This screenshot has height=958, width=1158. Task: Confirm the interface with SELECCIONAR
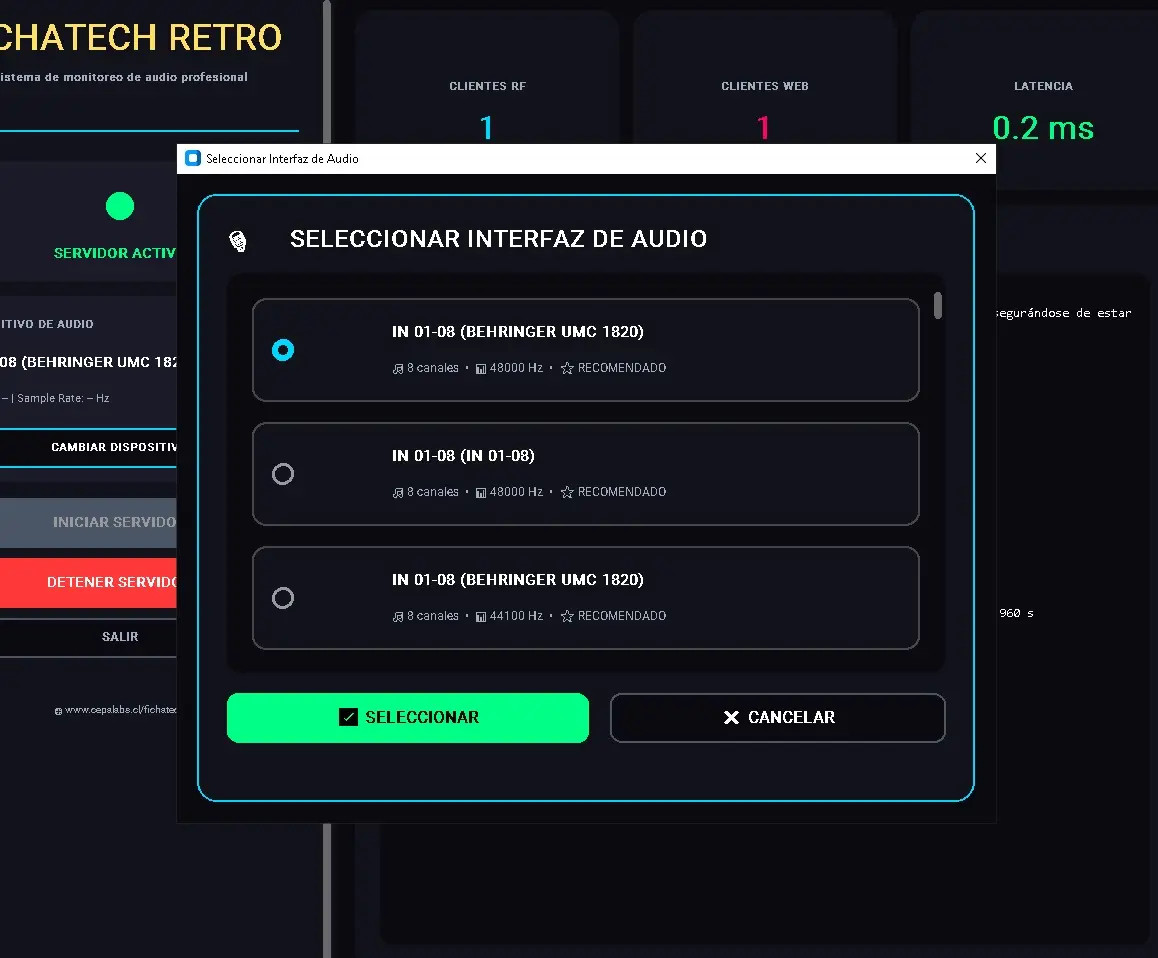[408, 717]
